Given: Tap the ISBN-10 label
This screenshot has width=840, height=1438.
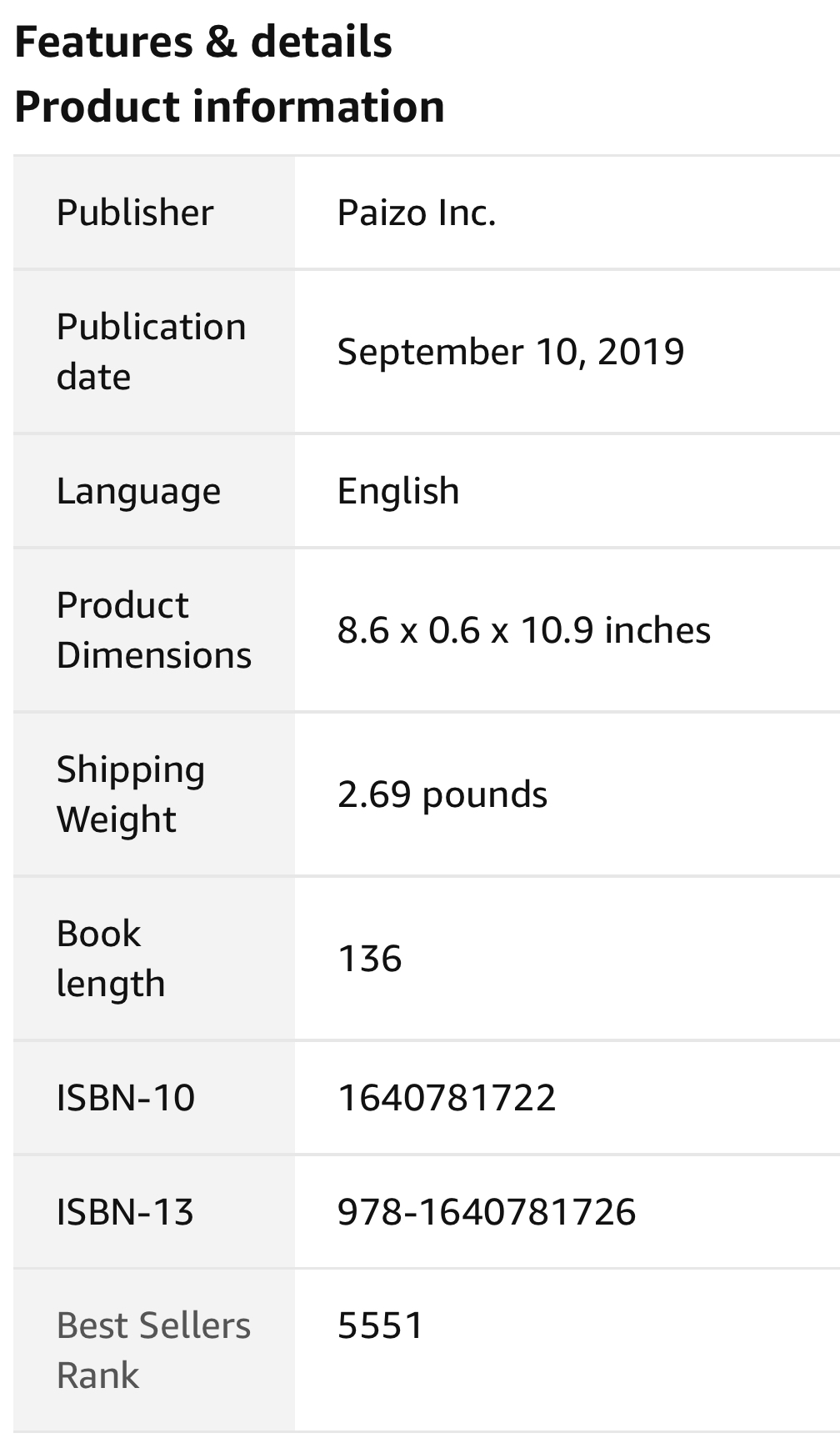Looking at the screenshot, I should [x=126, y=1097].
